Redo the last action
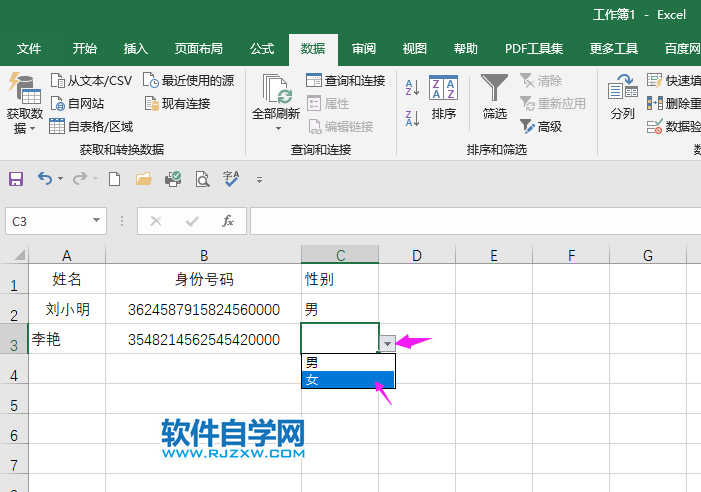Screen dimensions: 701x492 point(80,179)
